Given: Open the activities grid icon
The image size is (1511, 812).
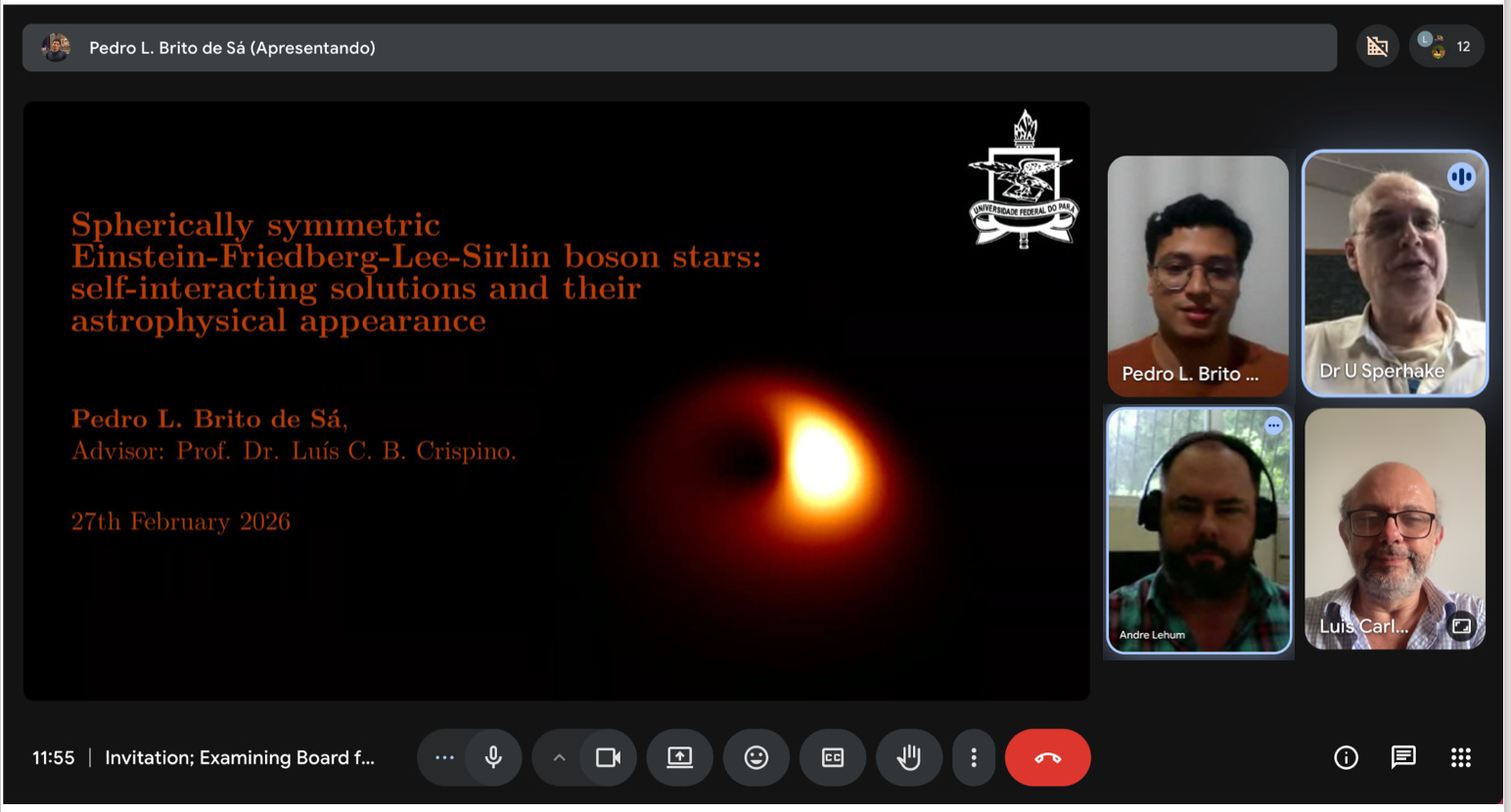Looking at the screenshot, I should pos(1460,757).
